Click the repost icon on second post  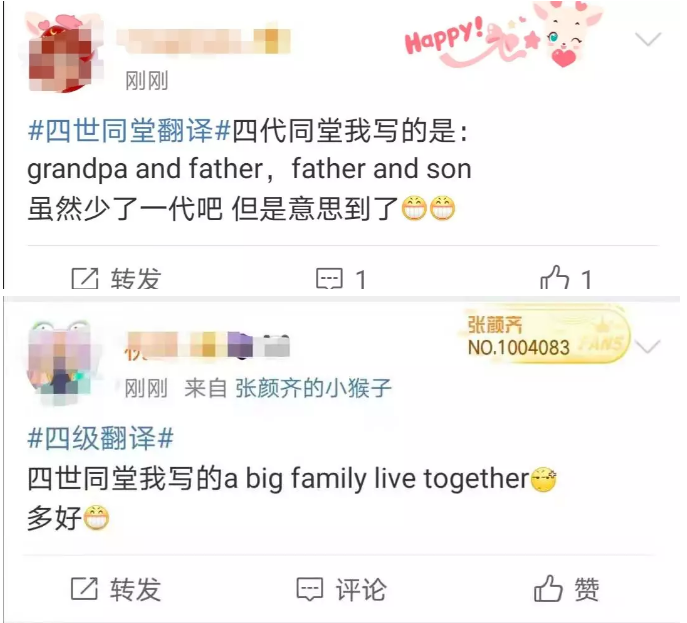[x=84, y=588]
